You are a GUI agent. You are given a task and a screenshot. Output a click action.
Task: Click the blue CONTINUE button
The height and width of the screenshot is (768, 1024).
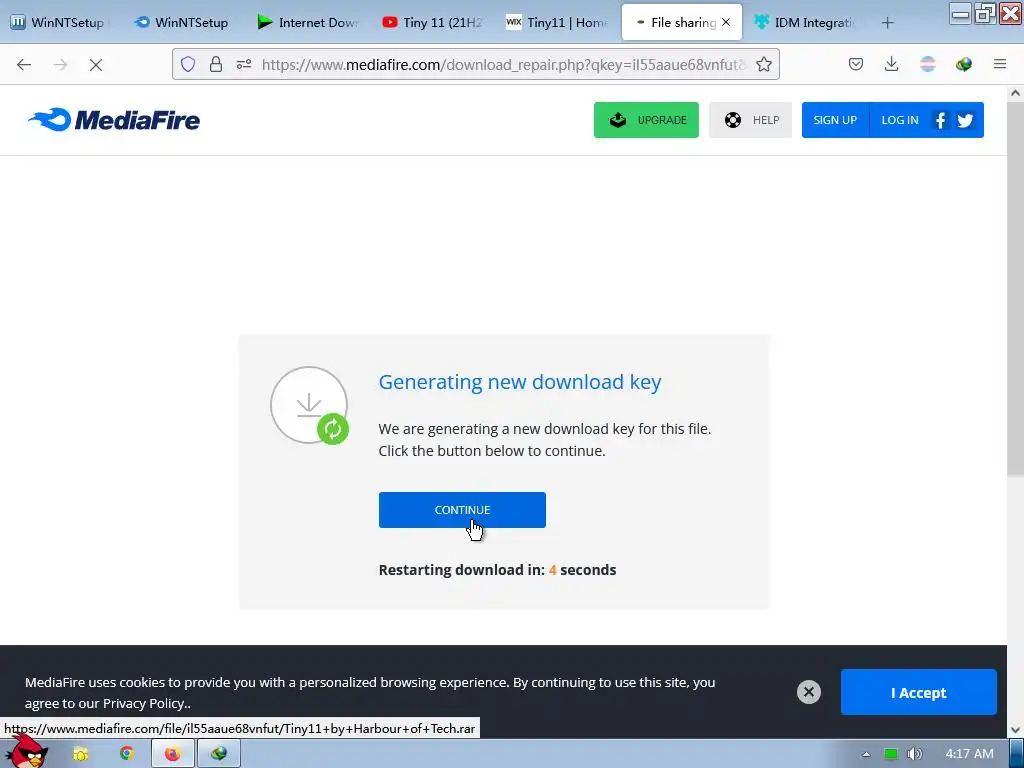pos(462,509)
